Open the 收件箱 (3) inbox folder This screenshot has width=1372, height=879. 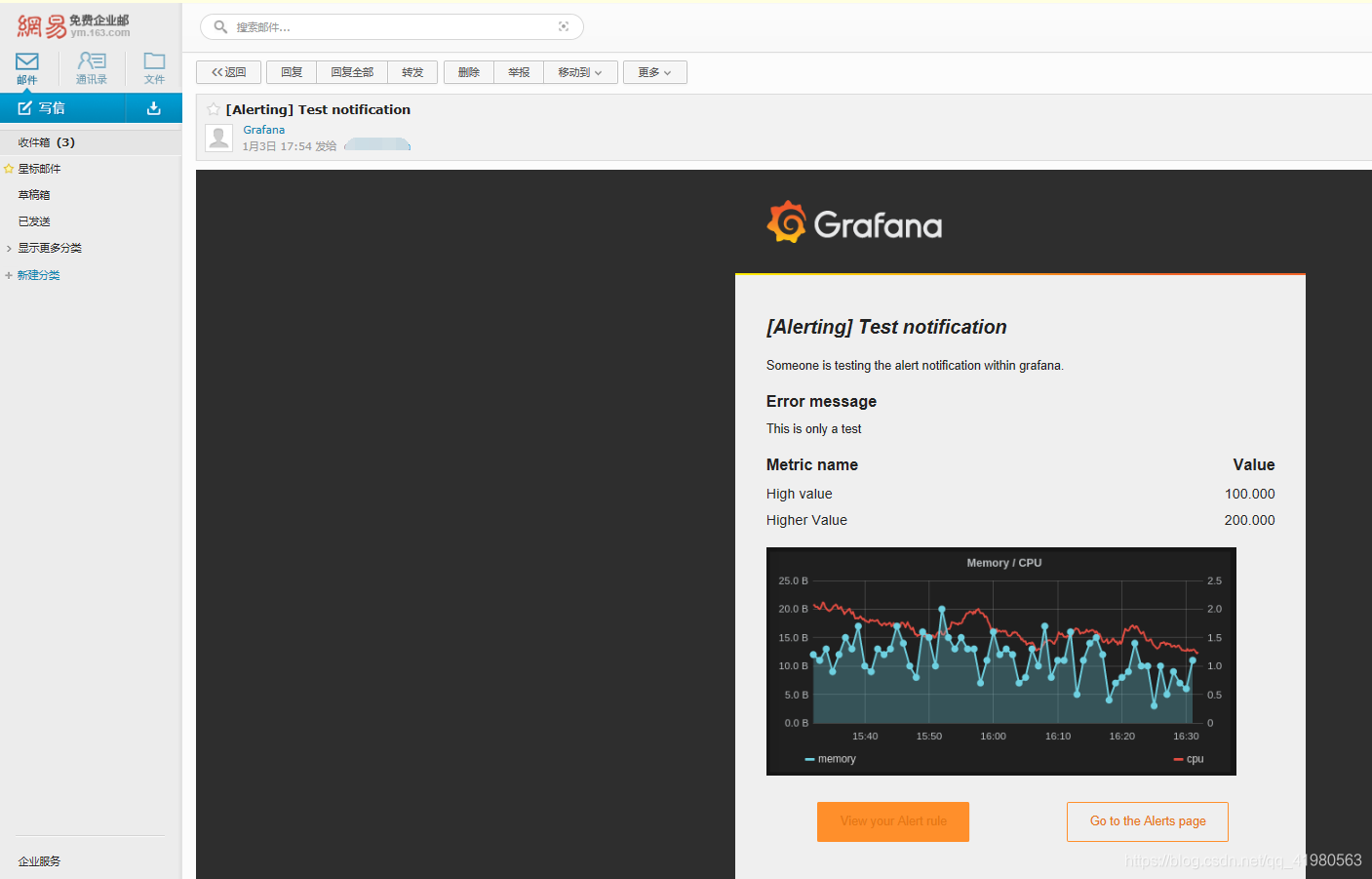(x=91, y=142)
